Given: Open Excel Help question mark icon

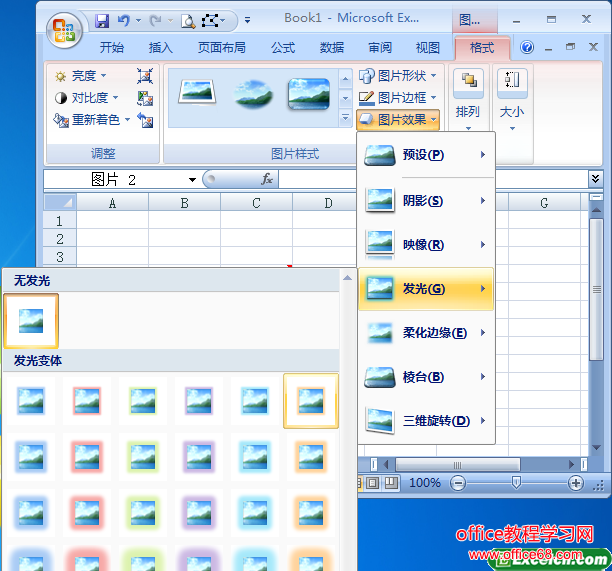Looking at the screenshot, I should coord(527,48).
